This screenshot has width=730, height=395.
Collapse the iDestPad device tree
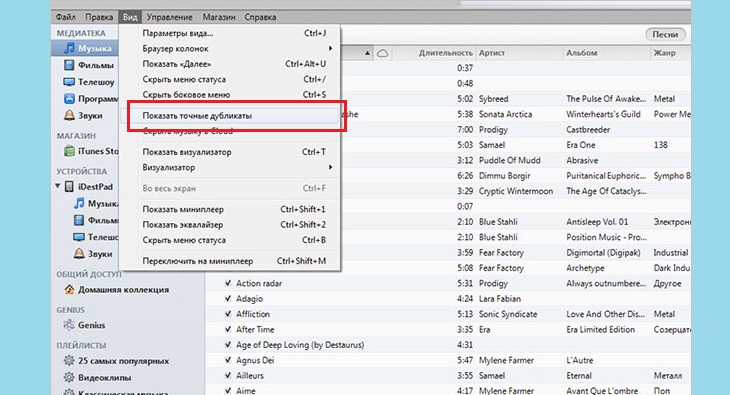58,186
